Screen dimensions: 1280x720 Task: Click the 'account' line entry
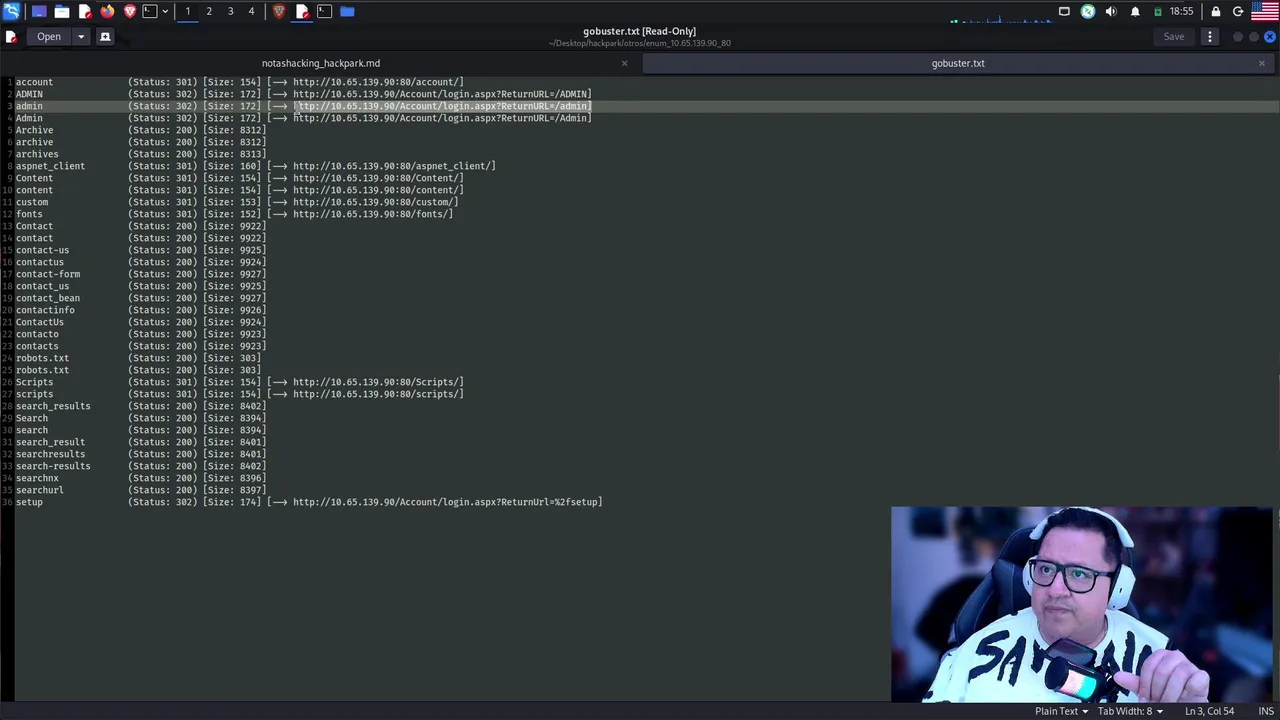click(34, 82)
